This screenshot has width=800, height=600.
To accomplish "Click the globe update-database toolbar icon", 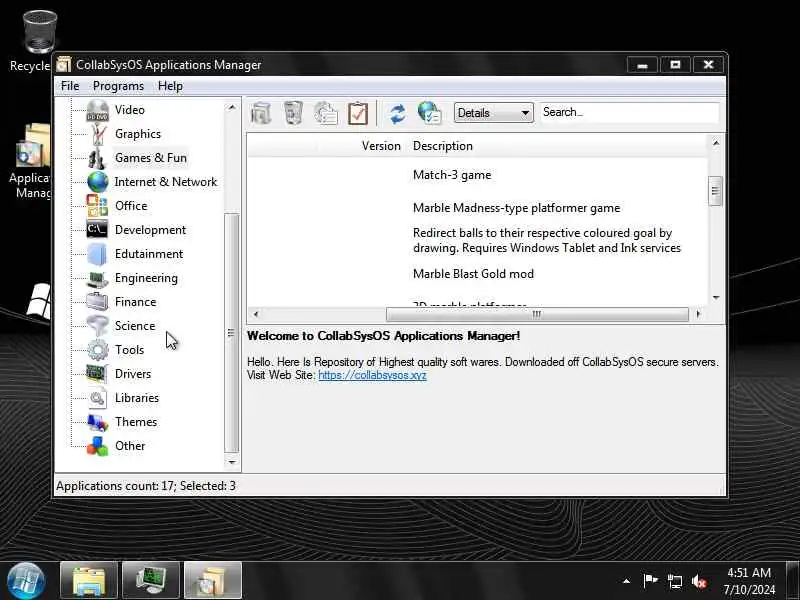I will 429,113.
